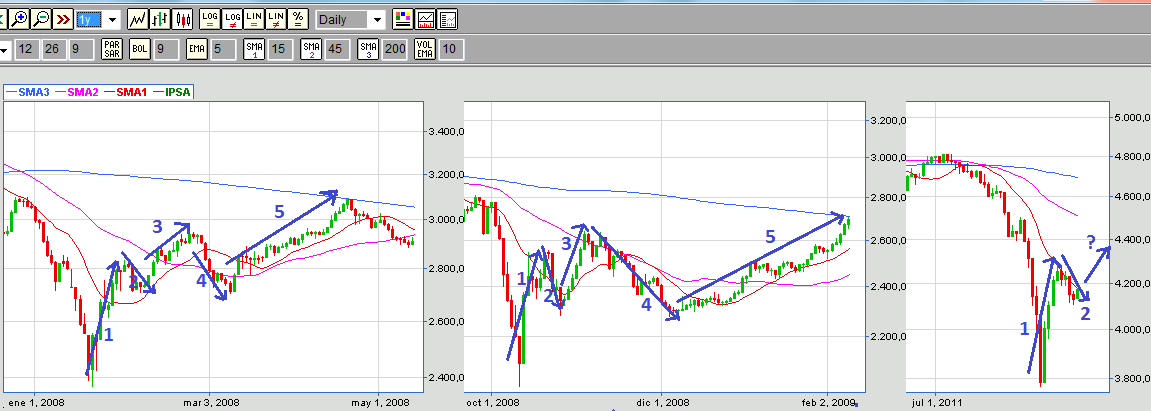
Task: Click the IPSA legend entry
Action: pos(178,91)
